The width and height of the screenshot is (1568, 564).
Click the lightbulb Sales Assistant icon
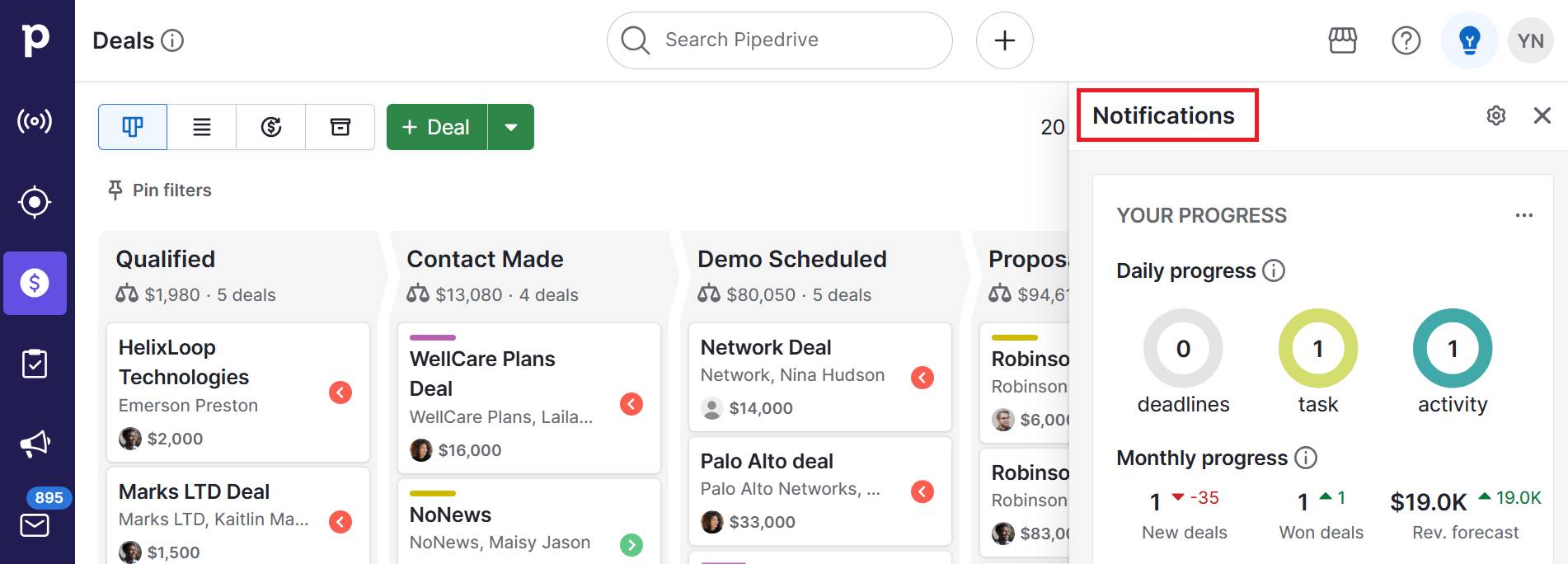coord(1470,40)
